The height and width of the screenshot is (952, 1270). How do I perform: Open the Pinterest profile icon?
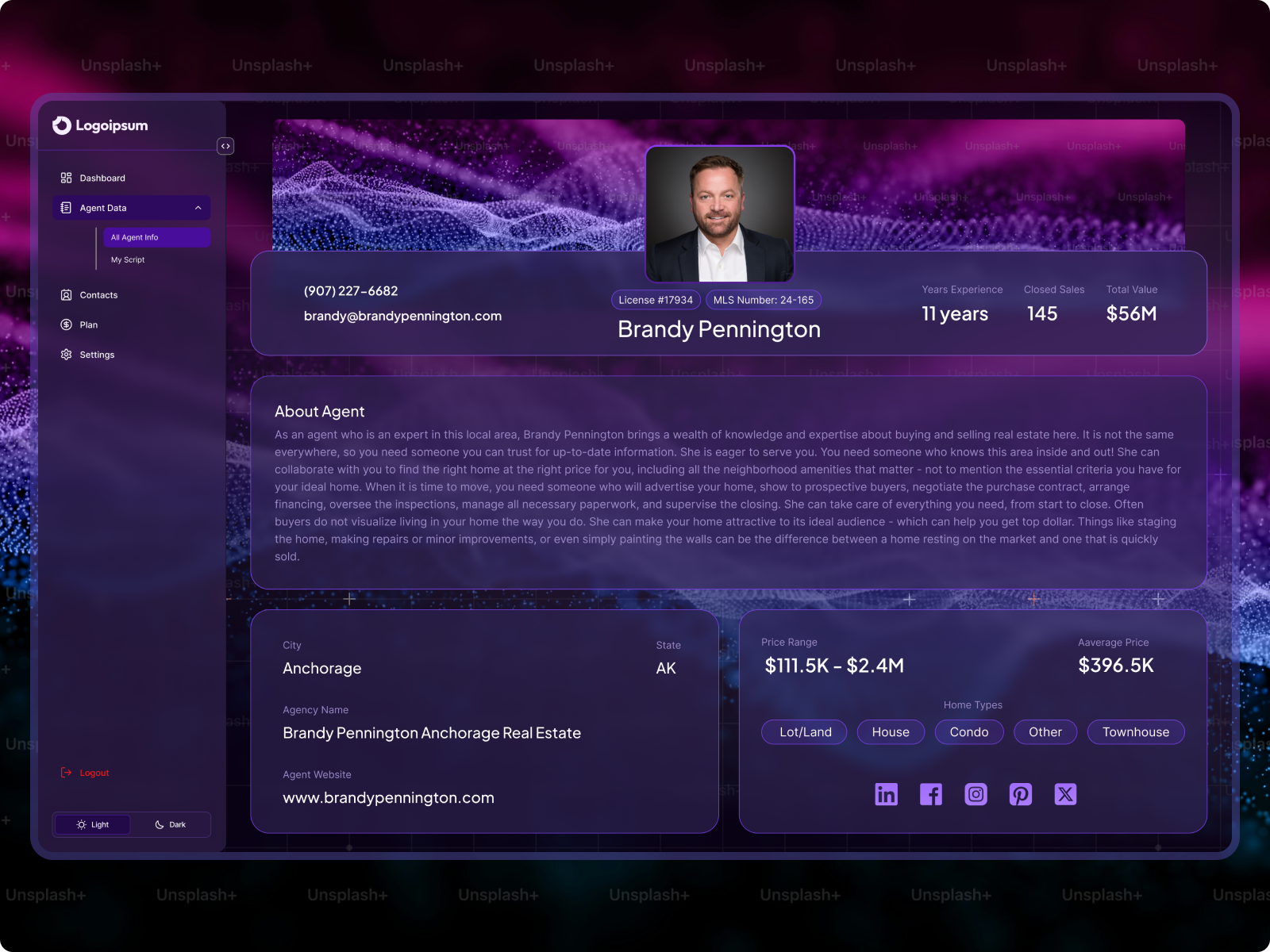[x=1021, y=794]
